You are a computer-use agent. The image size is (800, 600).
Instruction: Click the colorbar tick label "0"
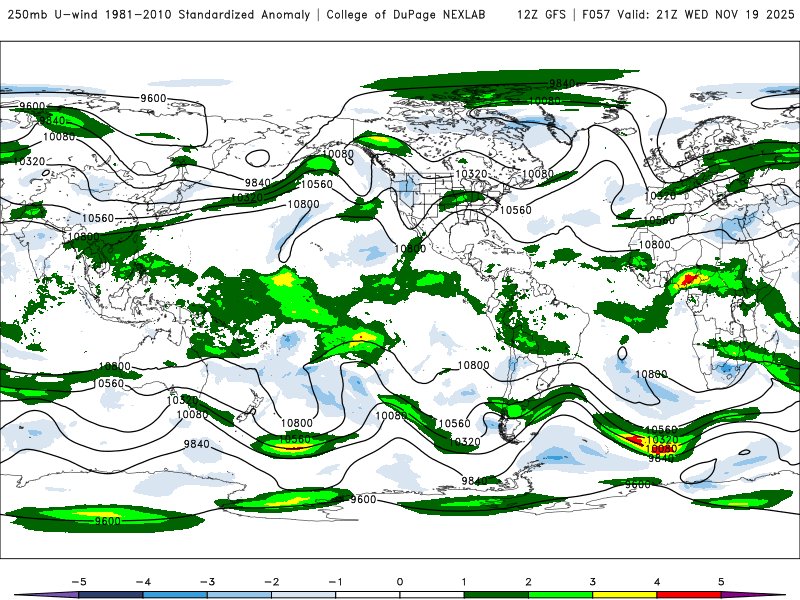tap(400, 582)
